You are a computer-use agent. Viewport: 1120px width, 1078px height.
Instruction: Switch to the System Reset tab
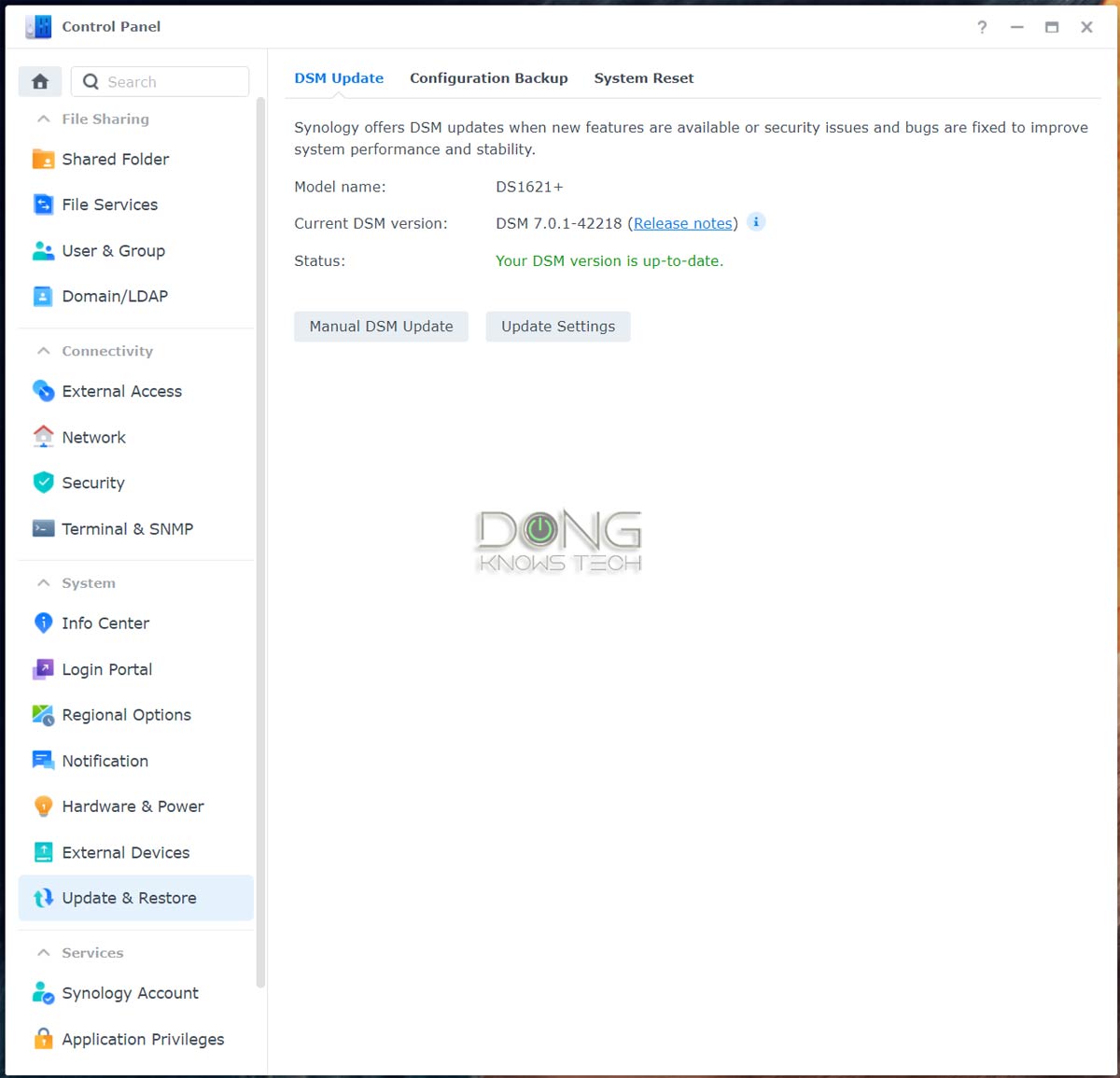point(644,78)
